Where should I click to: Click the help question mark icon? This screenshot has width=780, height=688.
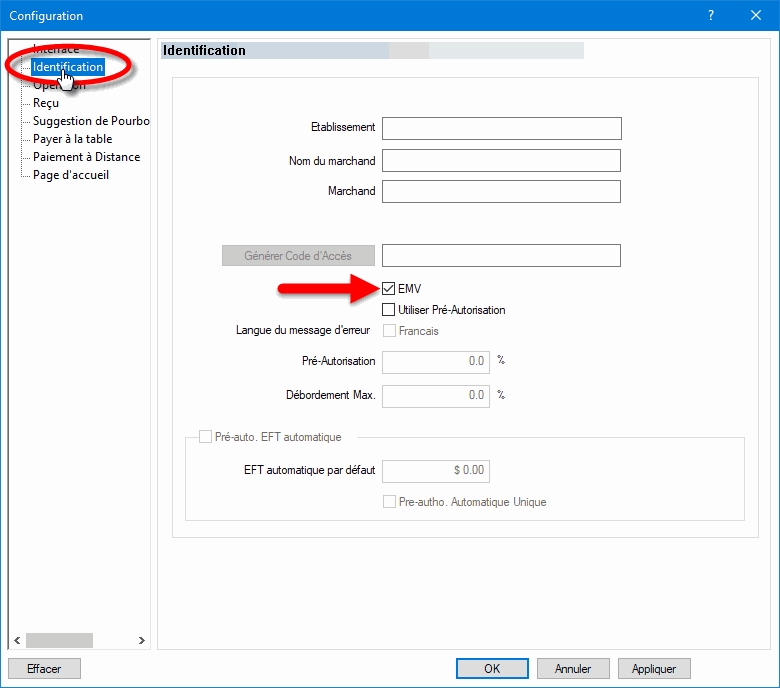click(711, 15)
